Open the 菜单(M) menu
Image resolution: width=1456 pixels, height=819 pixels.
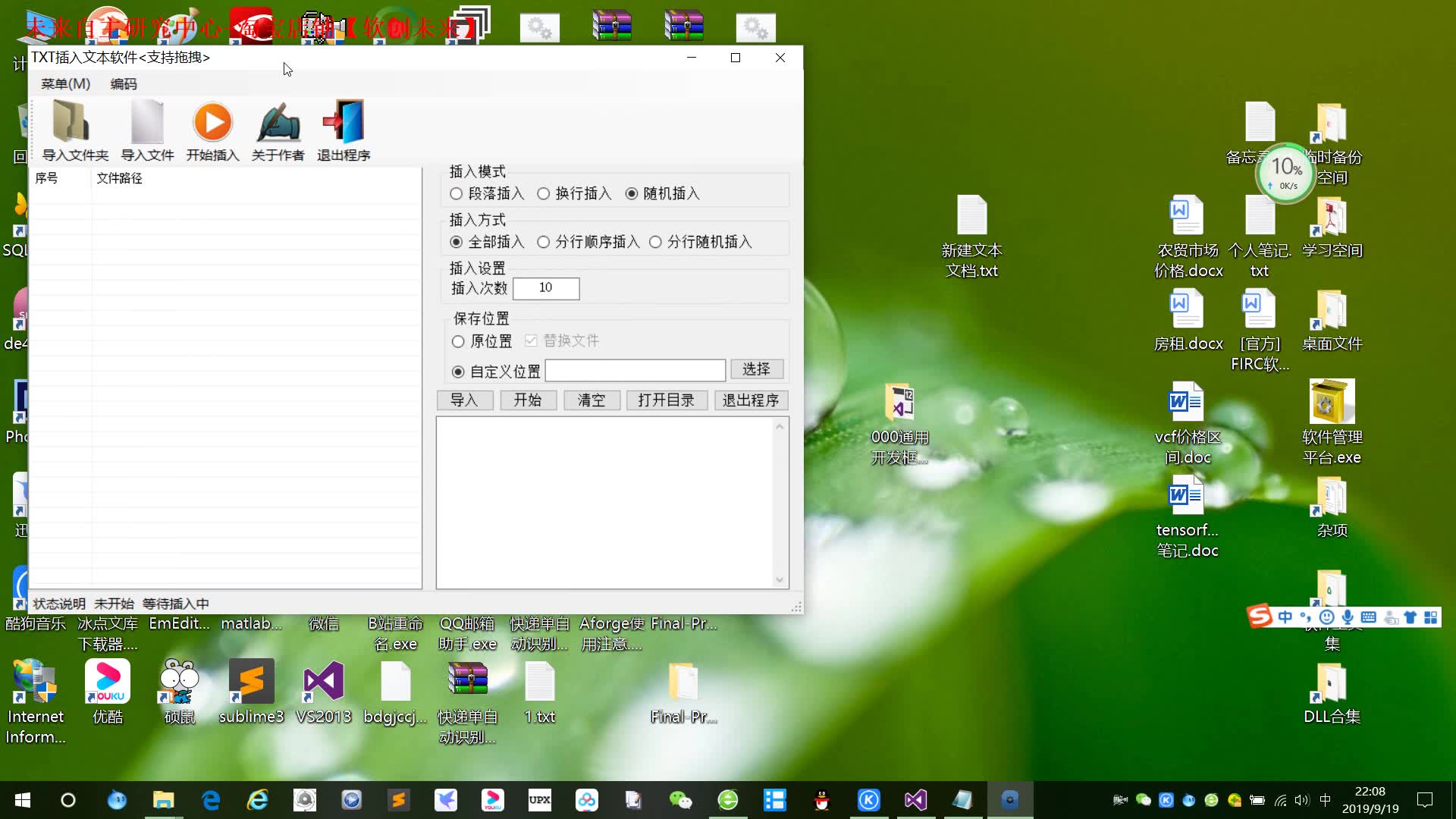click(x=65, y=84)
